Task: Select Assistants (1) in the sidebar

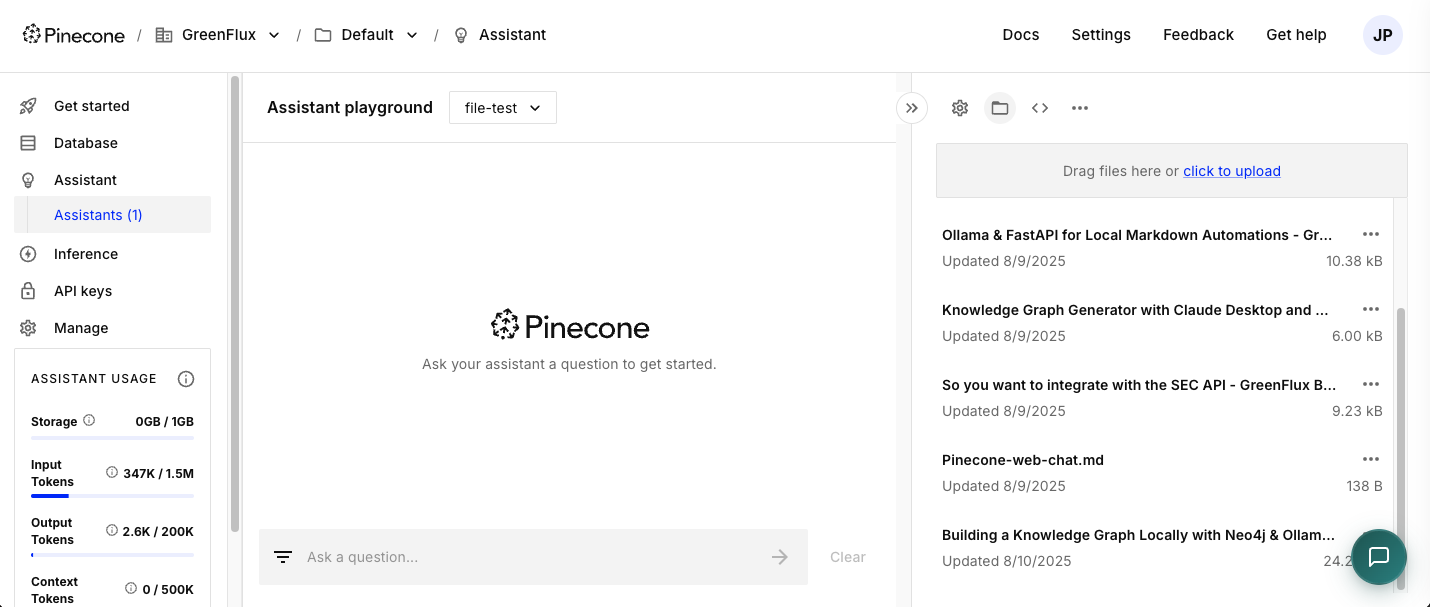Action: click(x=97, y=214)
